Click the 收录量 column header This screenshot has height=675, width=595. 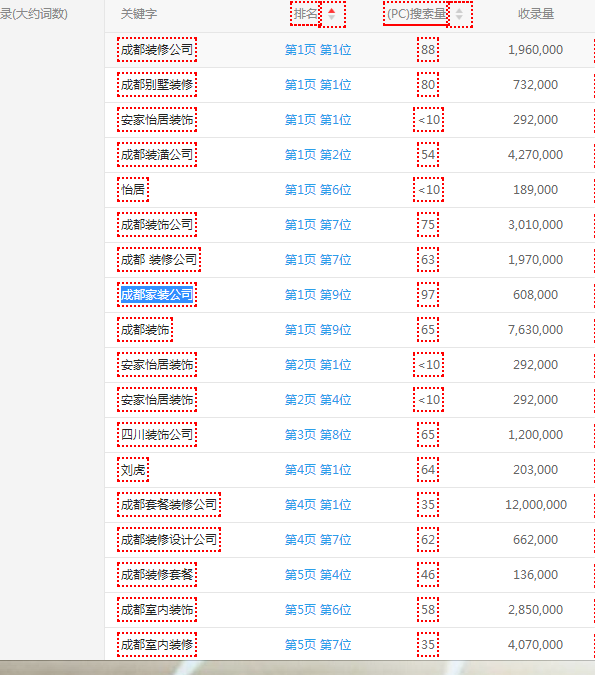(536, 14)
